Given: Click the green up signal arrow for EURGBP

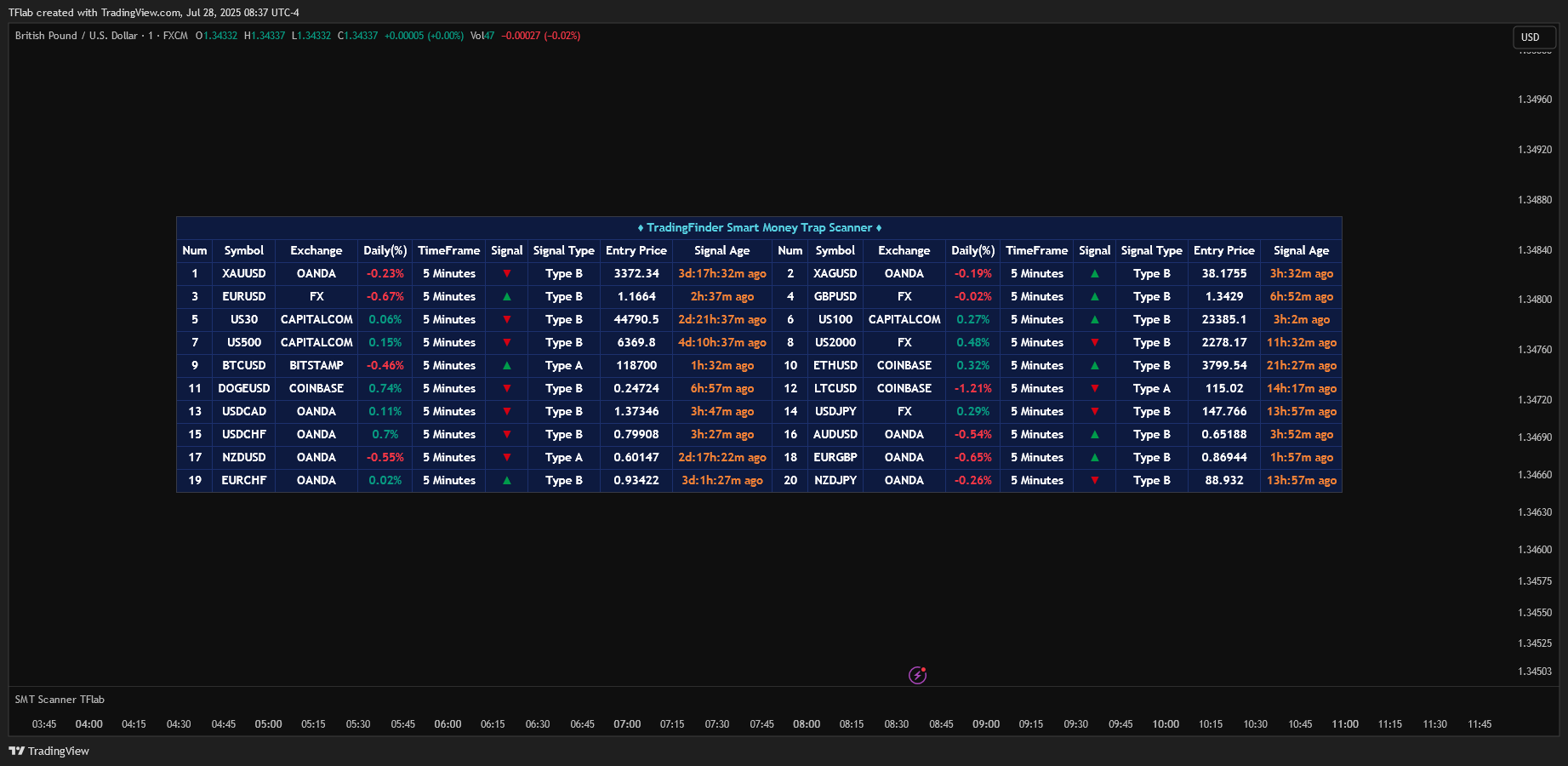Looking at the screenshot, I should pyautogui.click(x=1095, y=457).
